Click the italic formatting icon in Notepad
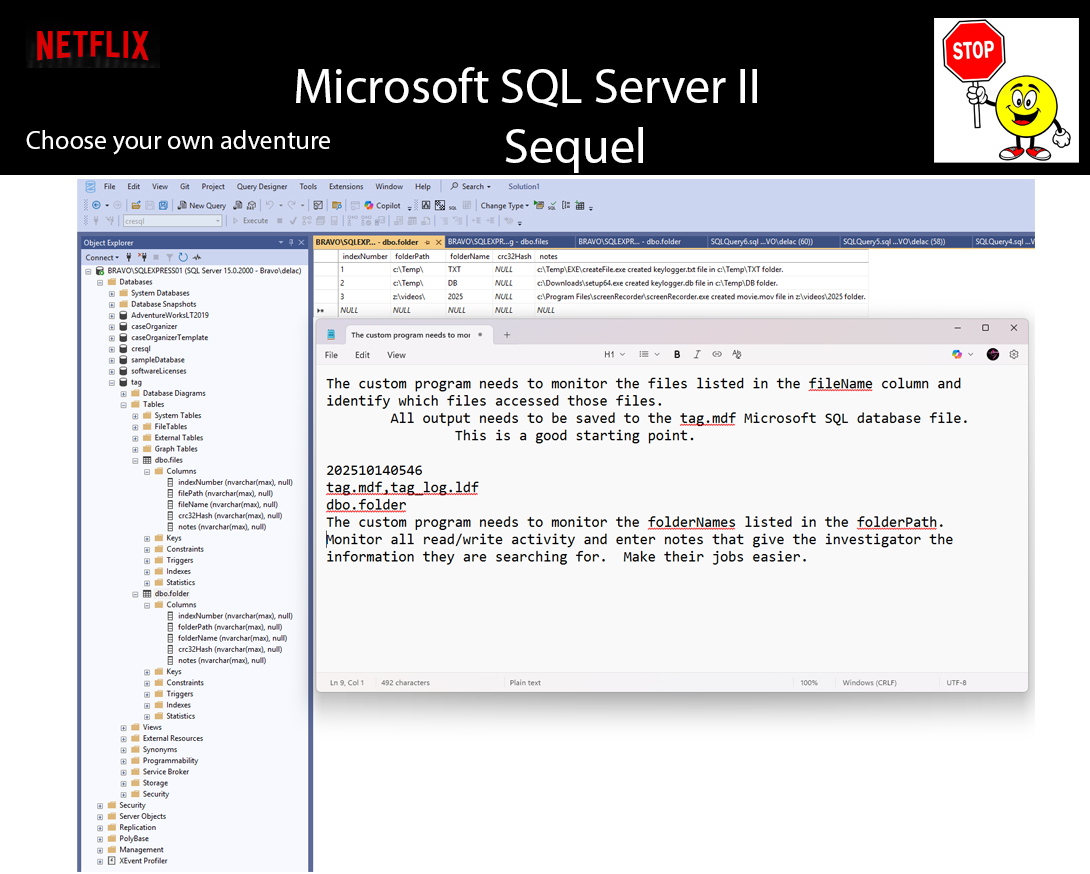The image size is (1090, 874). (x=697, y=354)
